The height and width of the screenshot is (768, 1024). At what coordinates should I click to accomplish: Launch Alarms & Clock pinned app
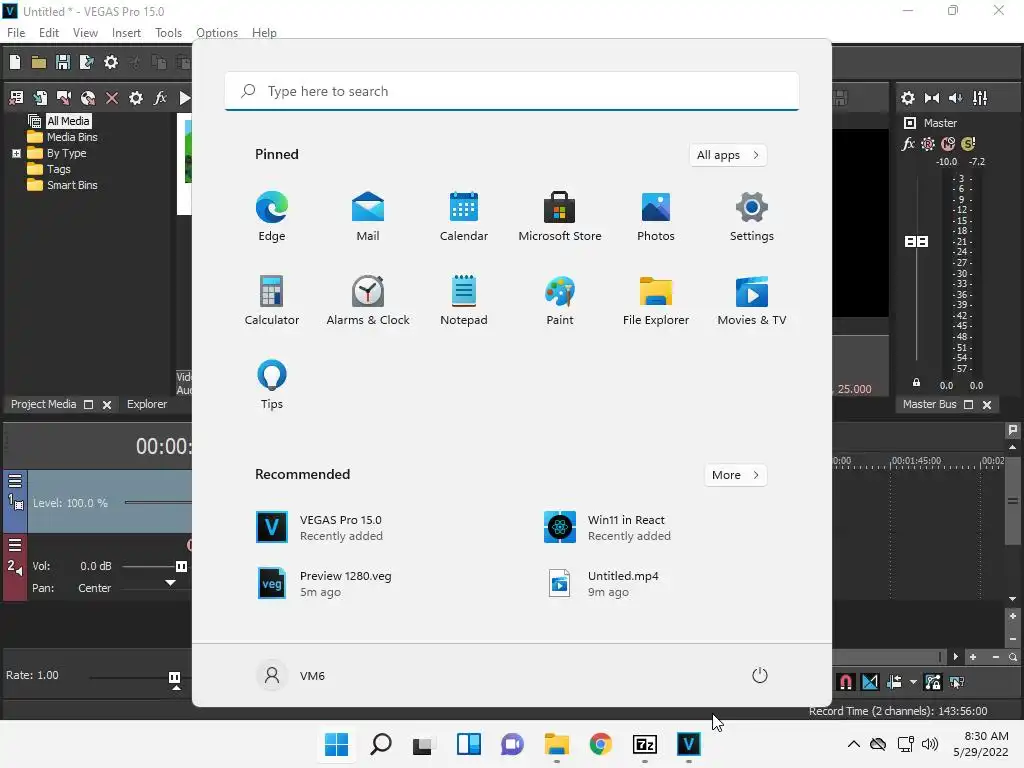(368, 300)
